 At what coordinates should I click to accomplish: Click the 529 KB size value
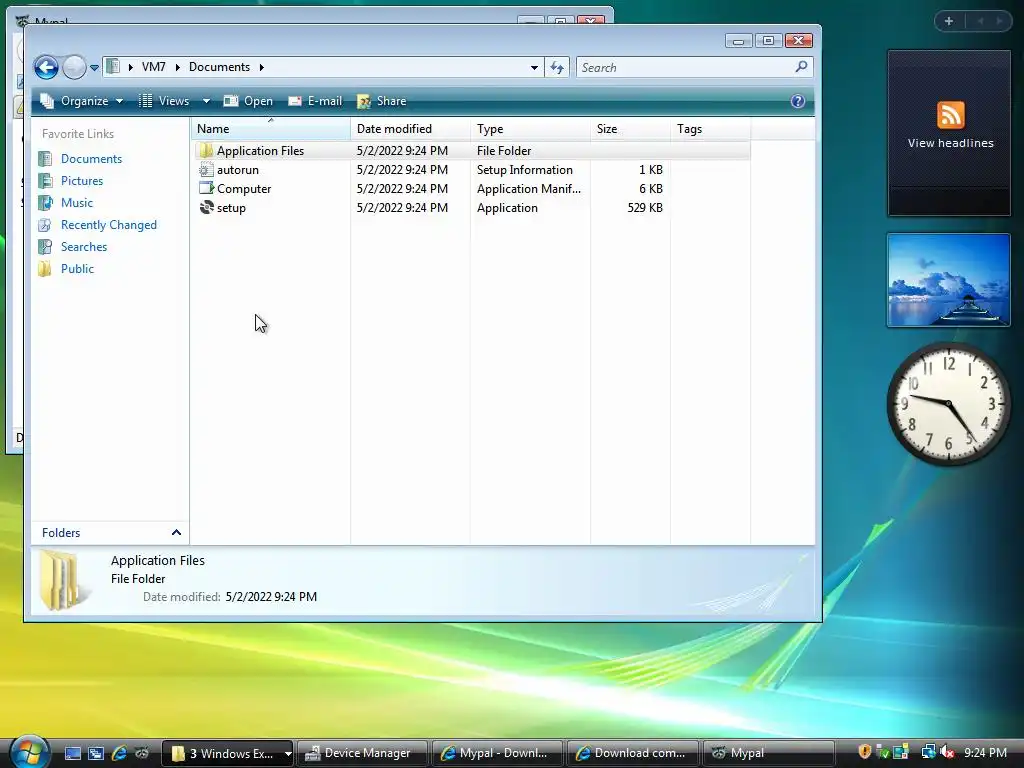[645, 208]
